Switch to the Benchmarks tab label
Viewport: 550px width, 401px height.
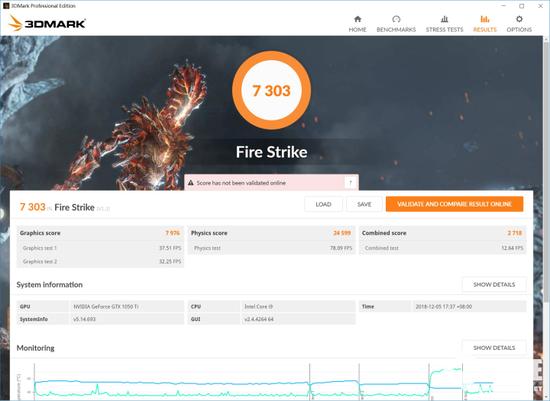pyautogui.click(x=396, y=30)
